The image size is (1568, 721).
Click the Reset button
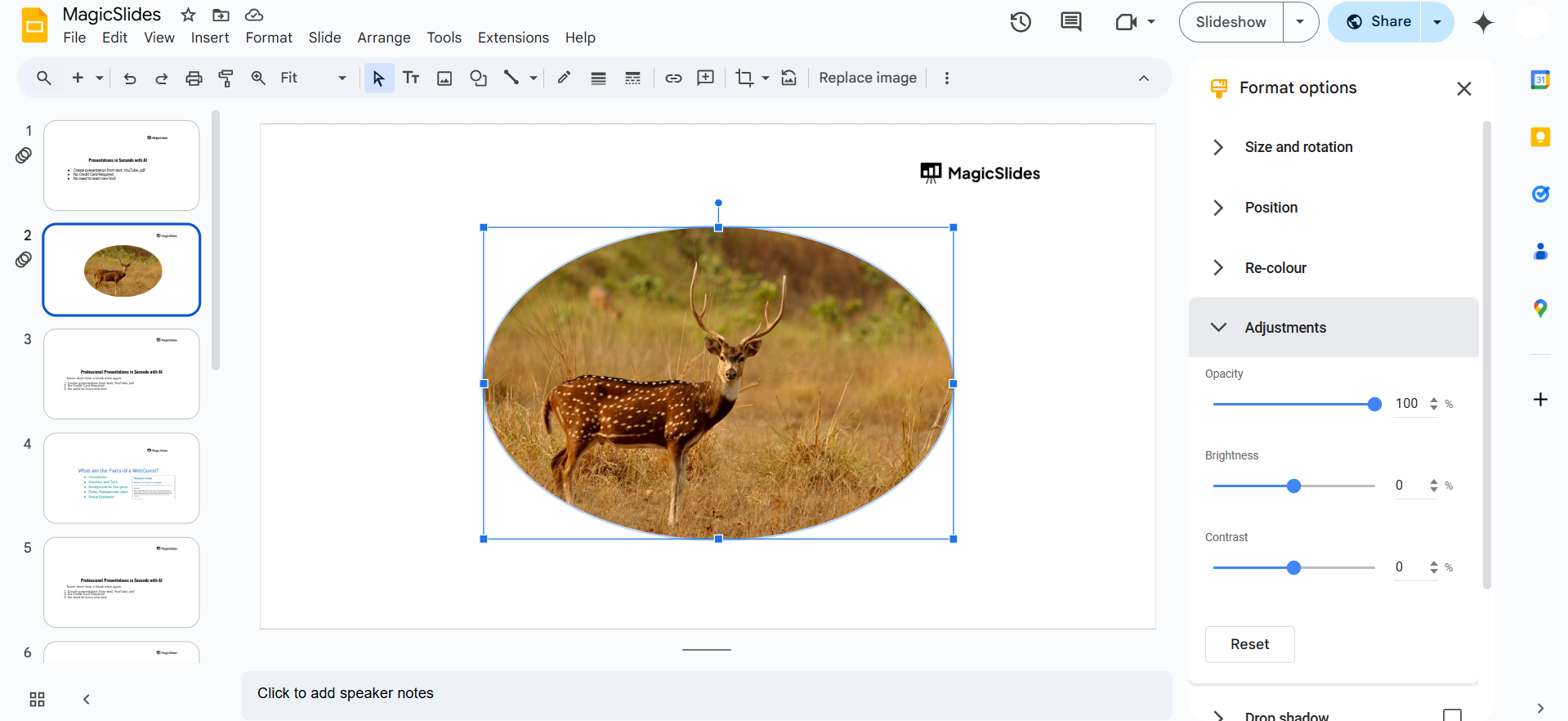pos(1249,644)
